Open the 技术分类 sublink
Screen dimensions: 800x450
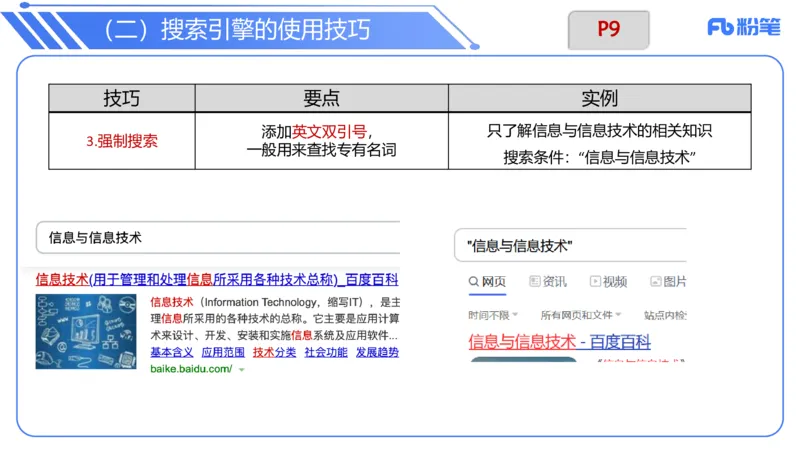pyautogui.click(x=274, y=352)
